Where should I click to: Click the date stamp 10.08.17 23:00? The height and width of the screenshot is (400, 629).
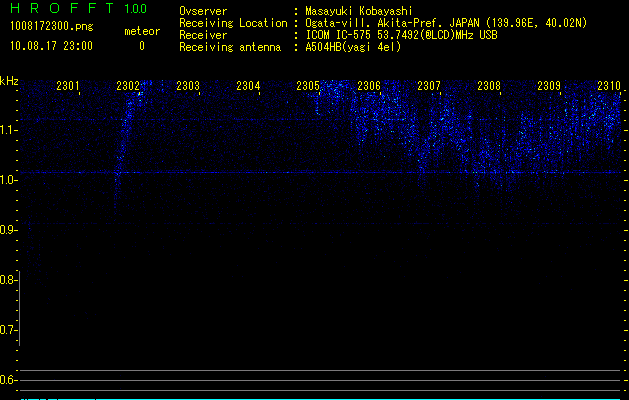(51, 46)
